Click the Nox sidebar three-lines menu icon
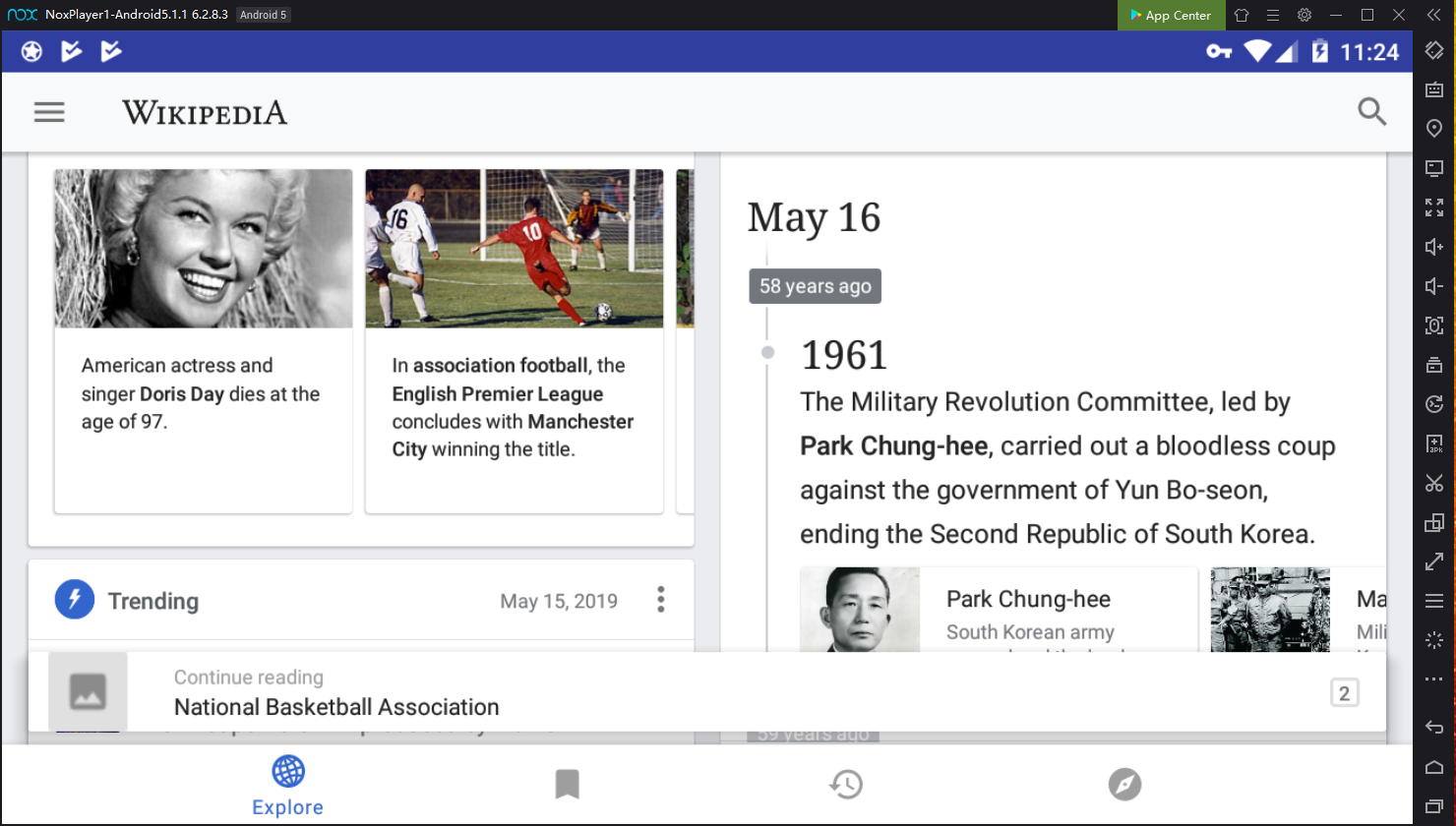 (1434, 601)
